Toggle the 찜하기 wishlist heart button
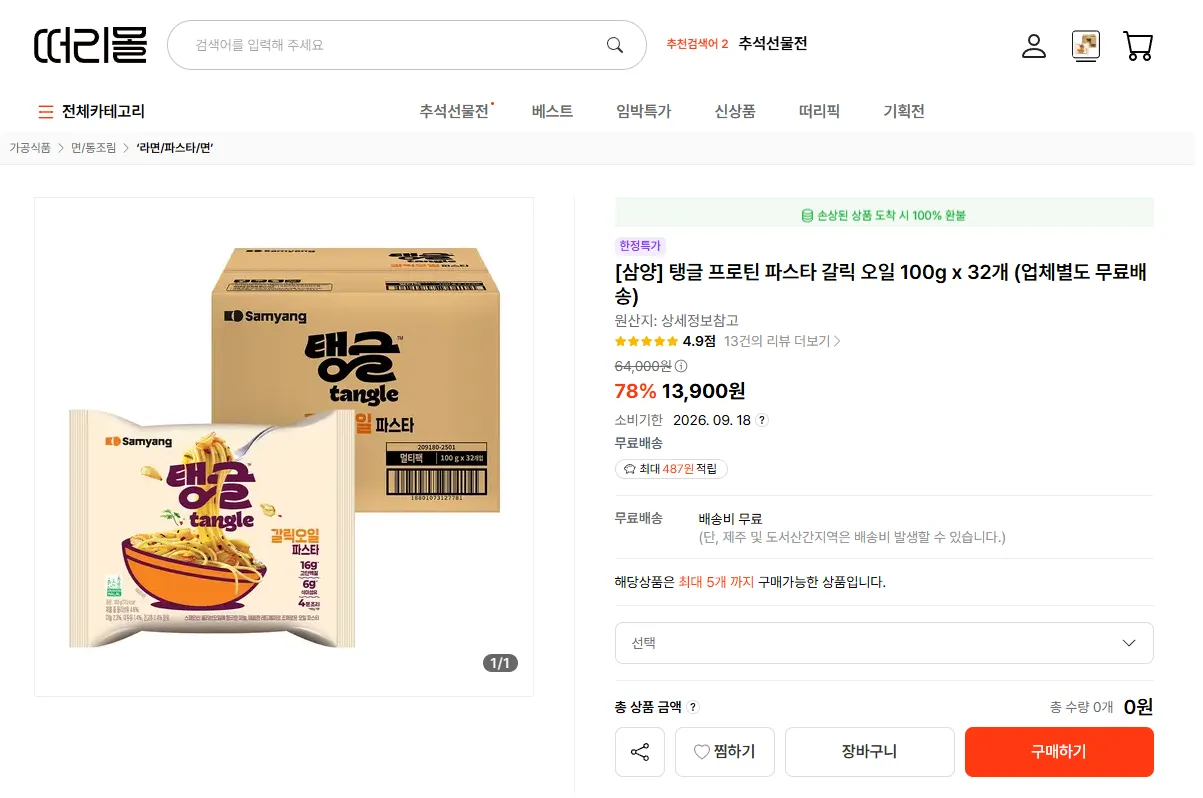Screen dimensions: 1203x798 click(x=725, y=752)
